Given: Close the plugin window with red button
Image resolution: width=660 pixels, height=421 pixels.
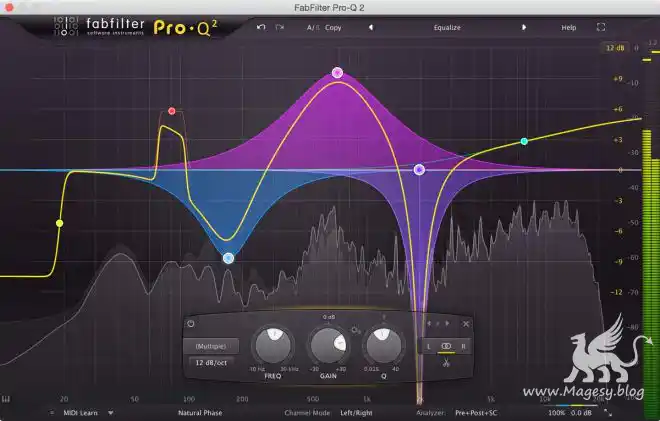Looking at the screenshot, I should point(8,8).
